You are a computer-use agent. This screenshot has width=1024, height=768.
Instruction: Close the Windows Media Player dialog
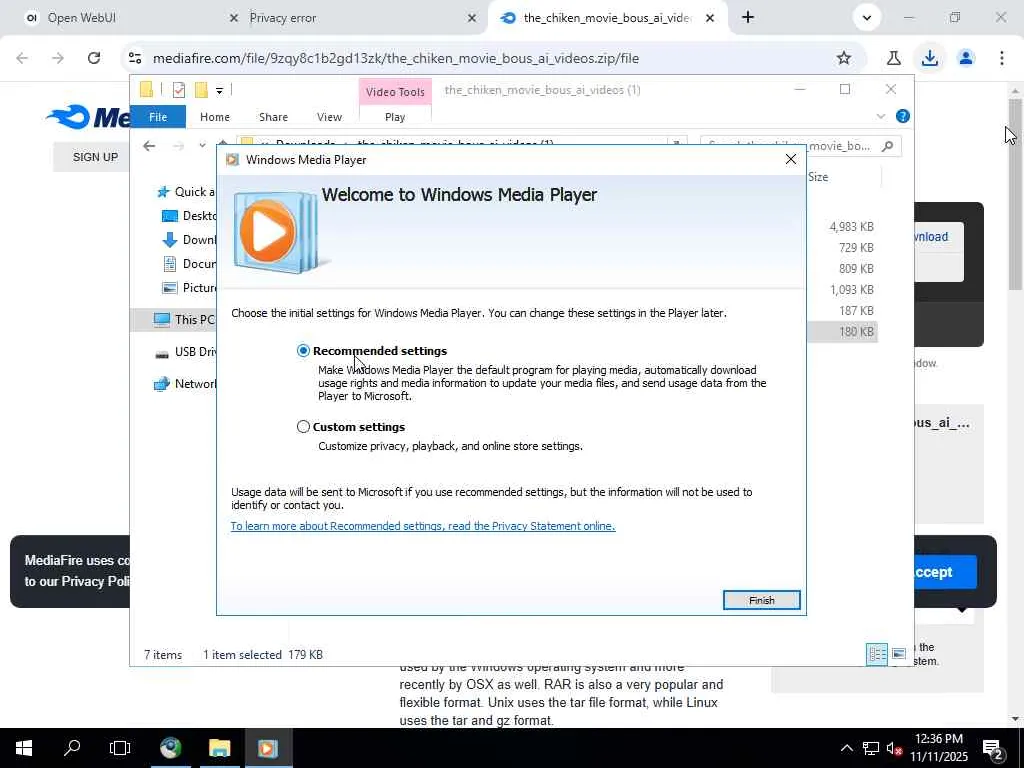click(791, 159)
